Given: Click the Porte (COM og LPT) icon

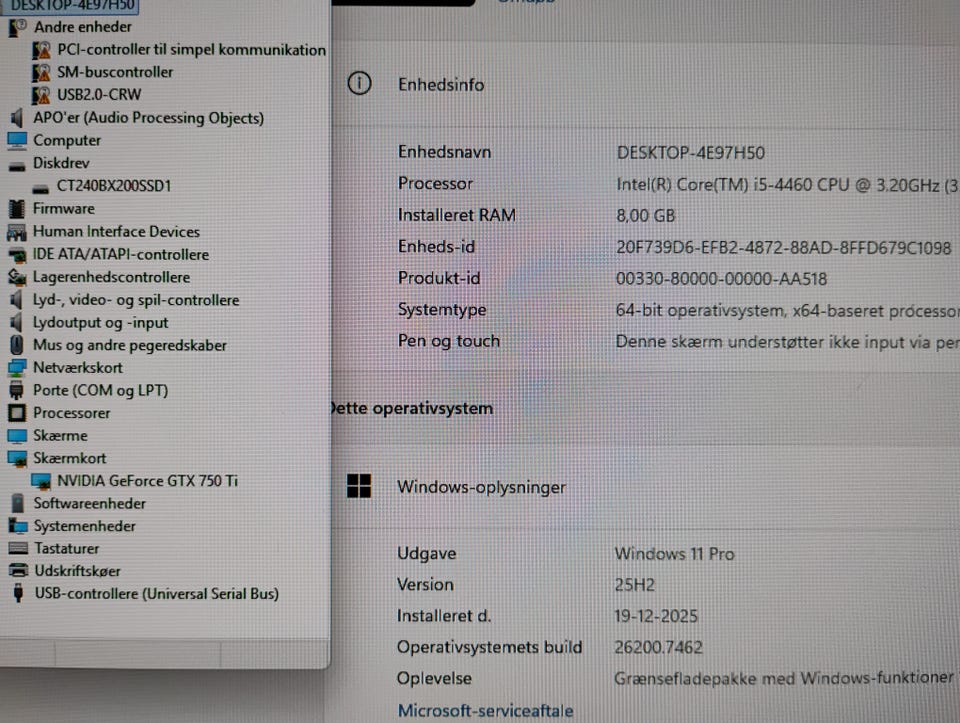Looking at the screenshot, I should pyautogui.click(x=17, y=391).
